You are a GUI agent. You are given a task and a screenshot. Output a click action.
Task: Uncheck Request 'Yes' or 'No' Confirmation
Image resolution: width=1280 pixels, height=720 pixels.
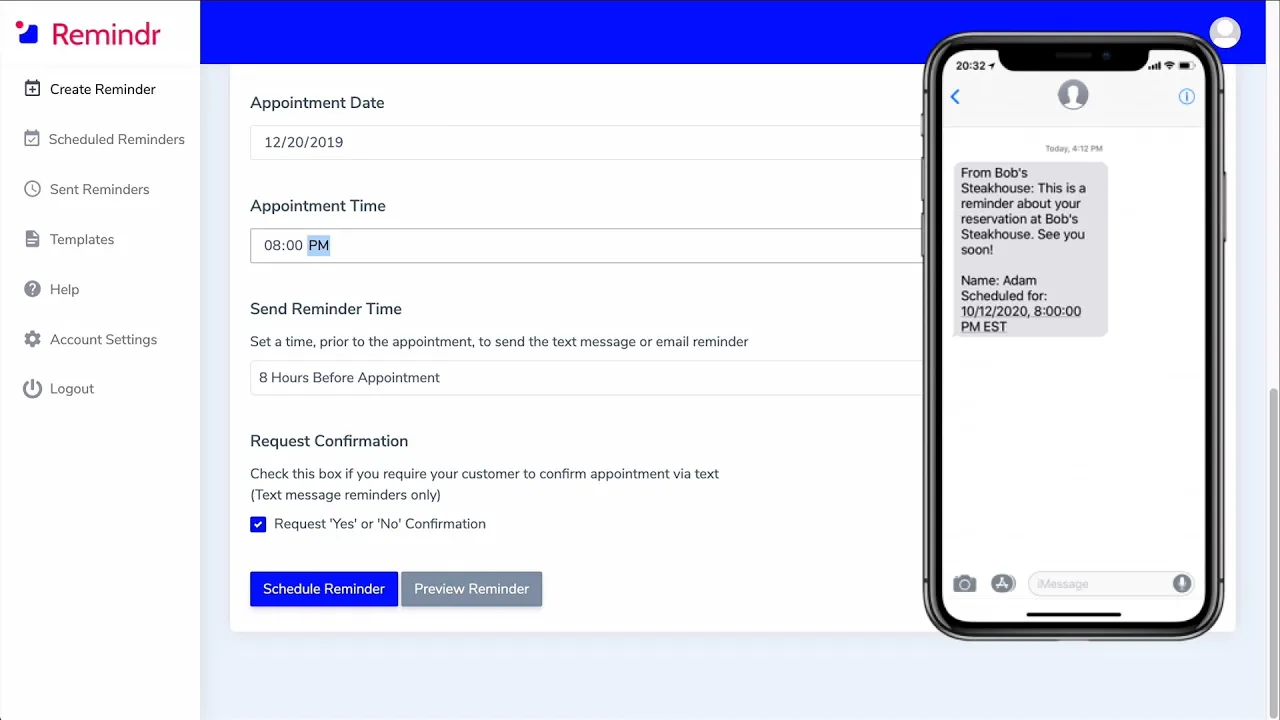258,524
